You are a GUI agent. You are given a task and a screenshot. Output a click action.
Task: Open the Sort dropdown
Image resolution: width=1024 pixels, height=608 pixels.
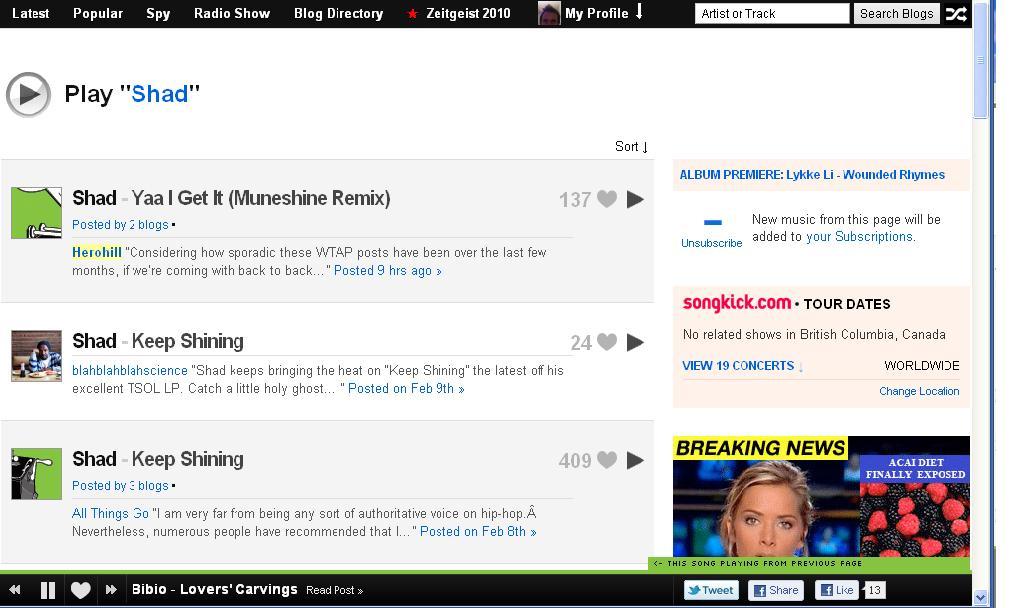pyautogui.click(x=631, y=146)
